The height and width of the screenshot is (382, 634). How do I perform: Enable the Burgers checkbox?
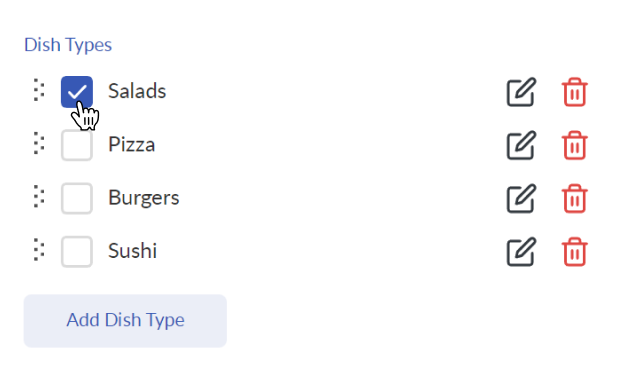click(x=77, y=198)
